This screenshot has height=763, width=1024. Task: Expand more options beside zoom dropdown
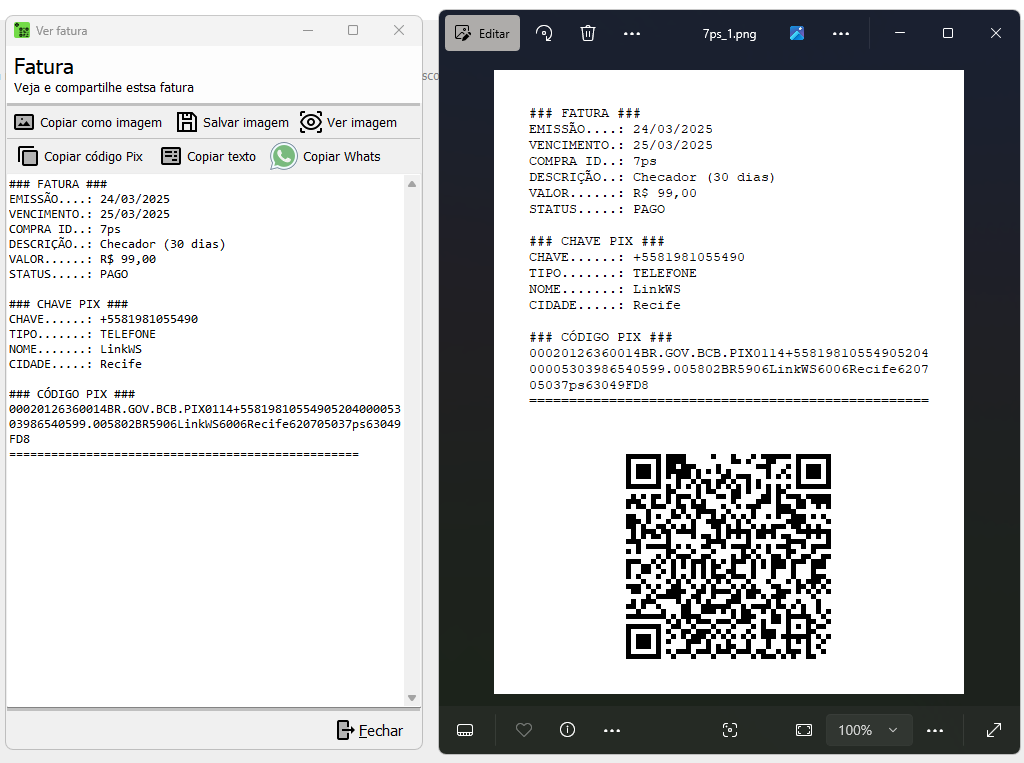935,730
